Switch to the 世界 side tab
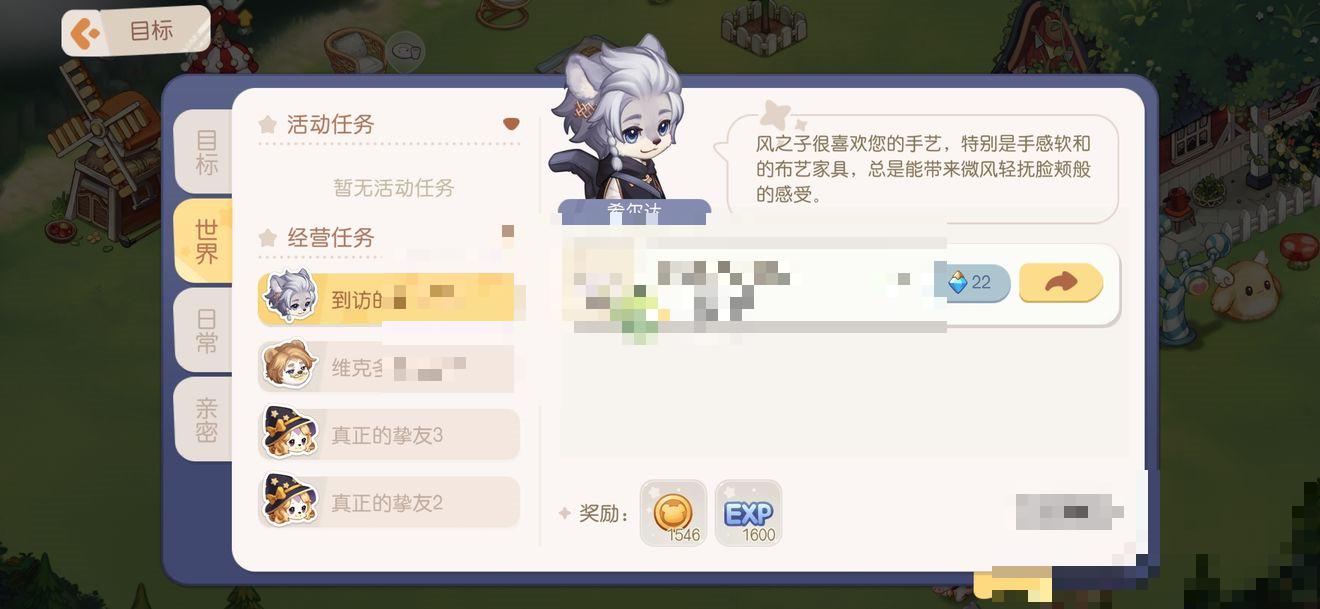The image size is (1320, 609). pos(206,241)
